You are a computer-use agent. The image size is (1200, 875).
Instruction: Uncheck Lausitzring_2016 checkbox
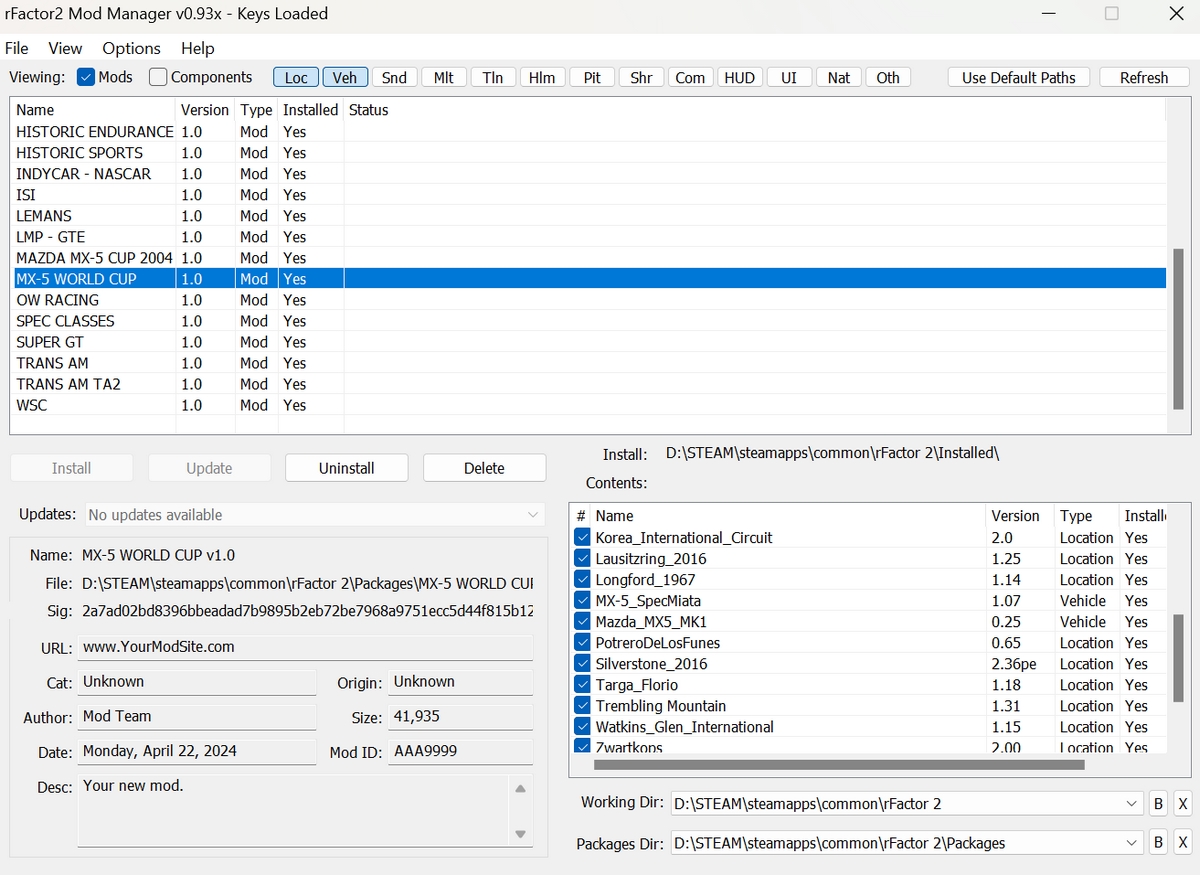pyautogui.click(x=583, y=558)
